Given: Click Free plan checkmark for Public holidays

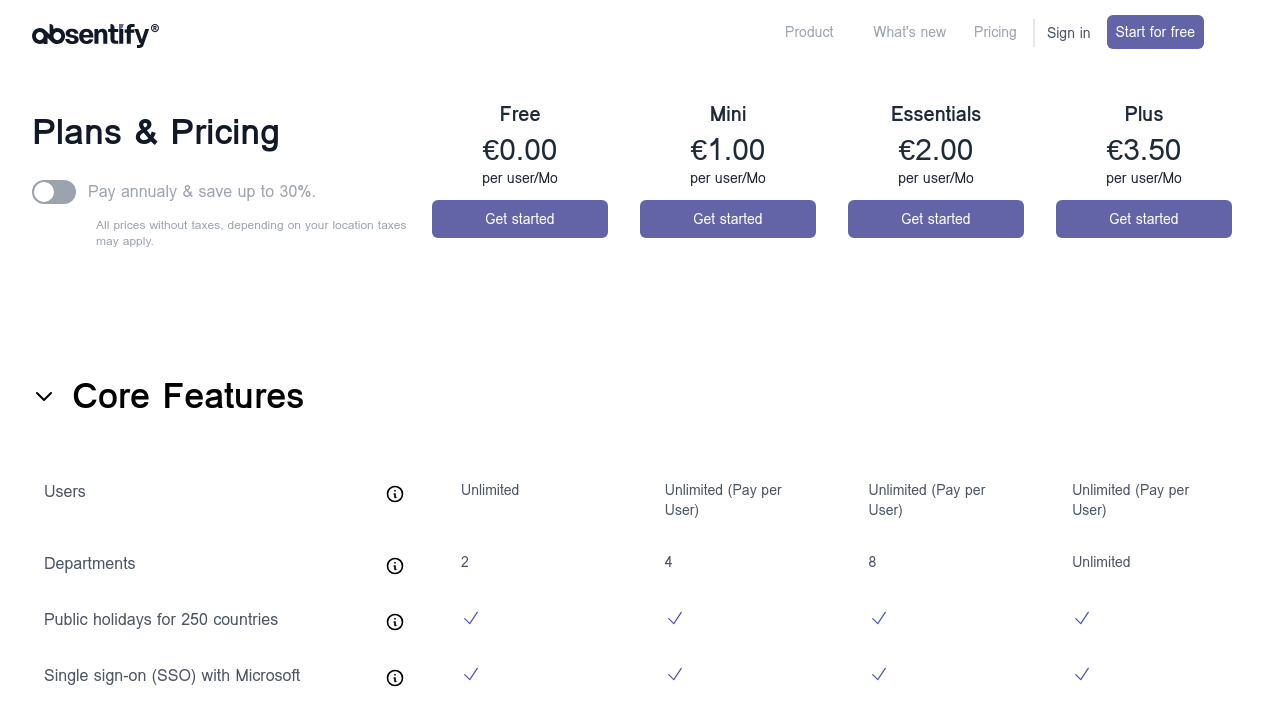Looking at the screenshot, I should point(471,619).
